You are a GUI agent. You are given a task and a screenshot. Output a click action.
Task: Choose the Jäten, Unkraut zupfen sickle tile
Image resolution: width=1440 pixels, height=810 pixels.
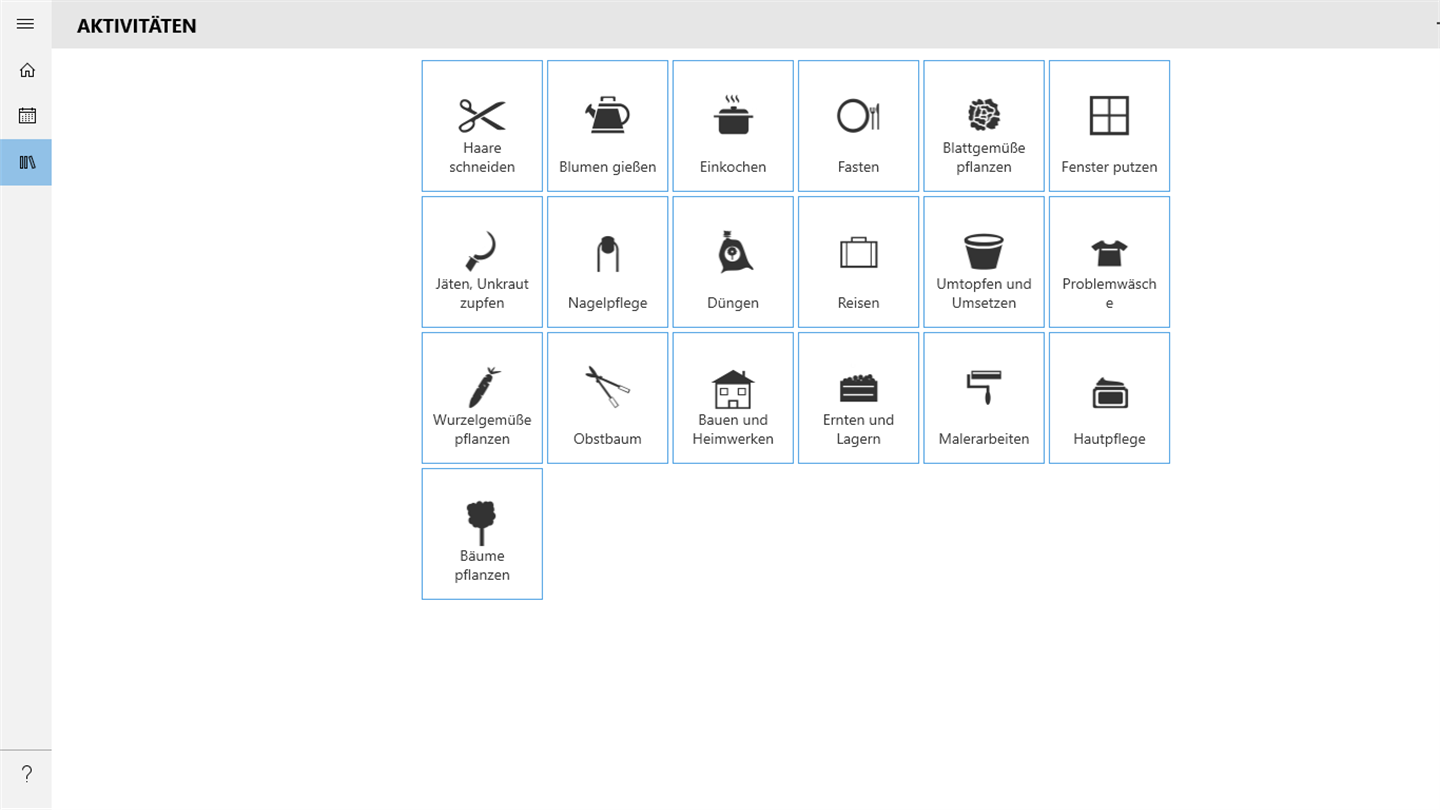482,262
